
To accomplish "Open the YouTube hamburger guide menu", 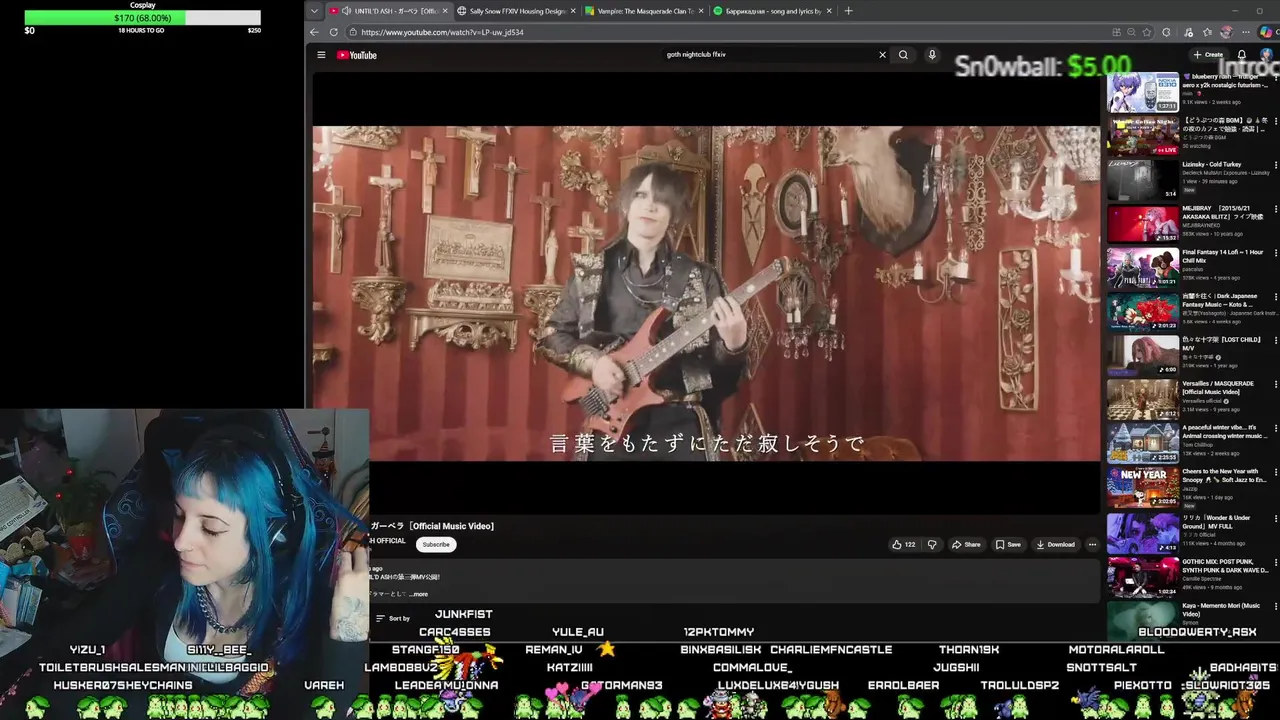I will (321, 55).
